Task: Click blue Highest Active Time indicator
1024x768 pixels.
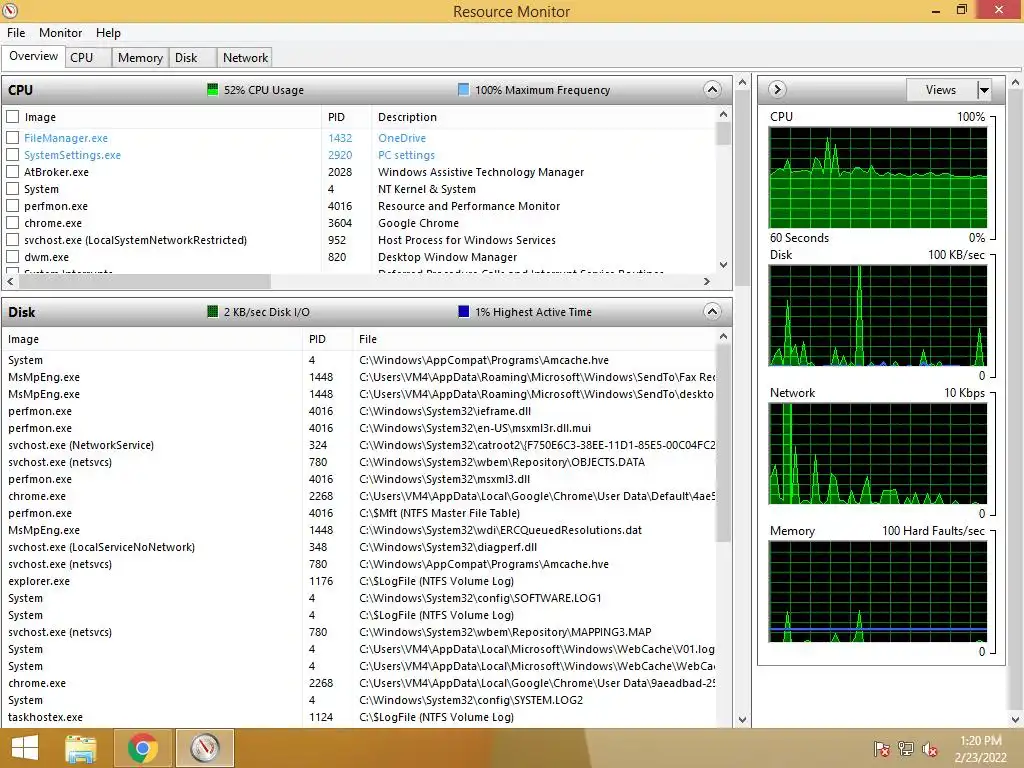Action: coord(463,312)
